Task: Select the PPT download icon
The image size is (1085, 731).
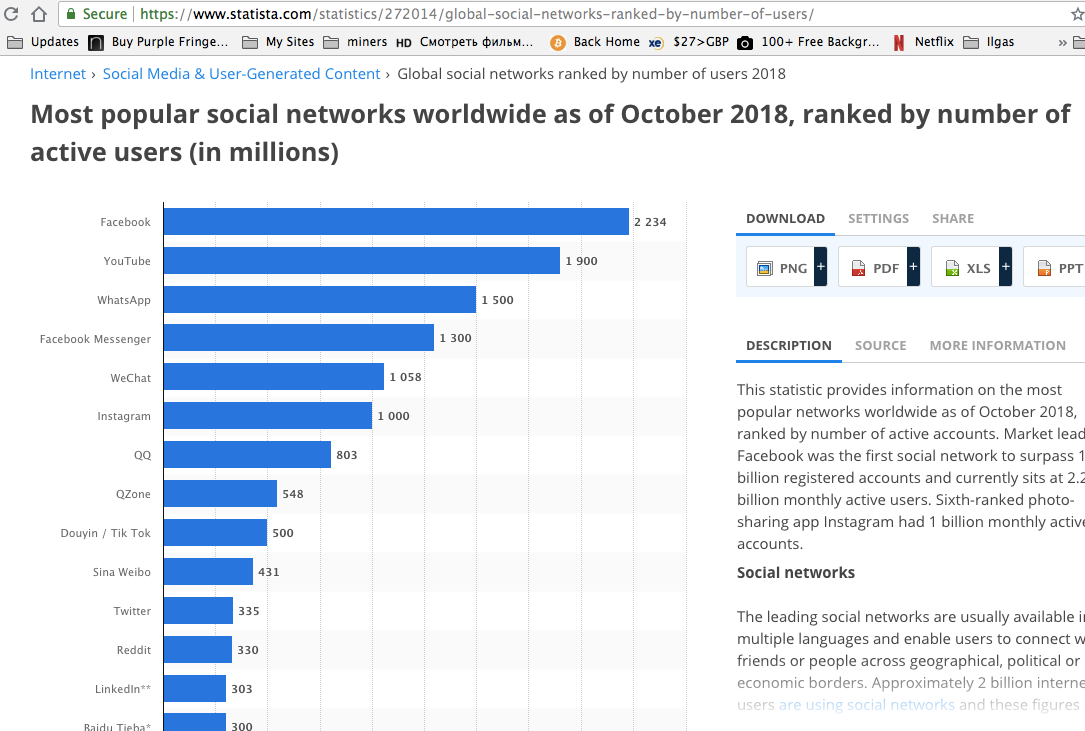Action: click(x=1045, y=267)
